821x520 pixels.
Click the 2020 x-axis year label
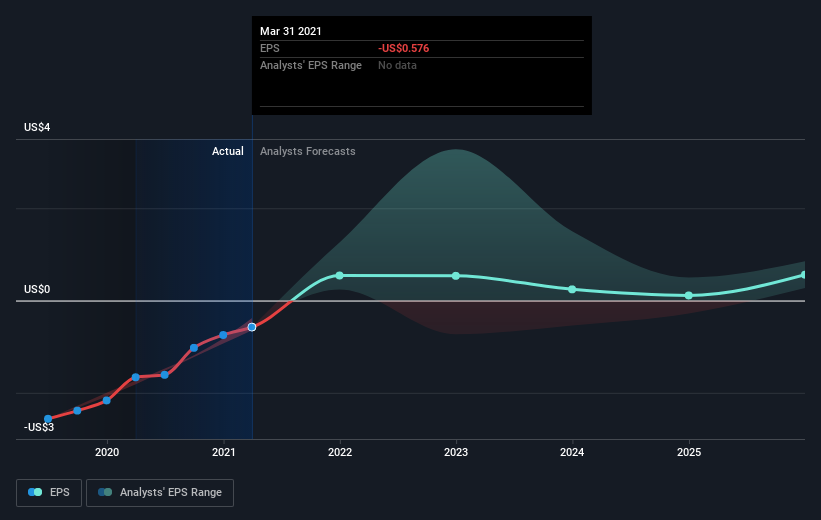coord(107,452)
